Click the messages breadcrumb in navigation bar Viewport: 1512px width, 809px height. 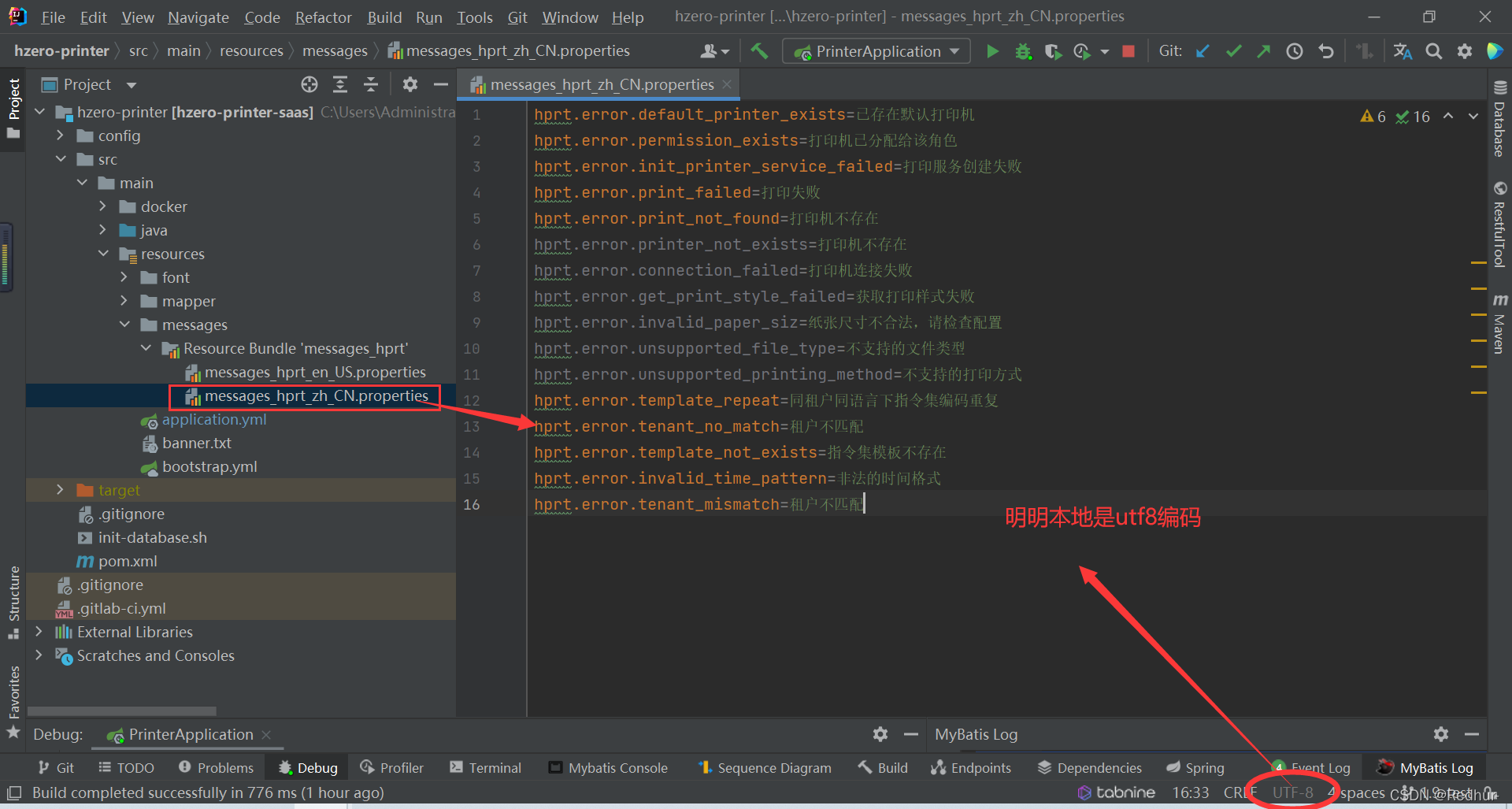point(335,51)
